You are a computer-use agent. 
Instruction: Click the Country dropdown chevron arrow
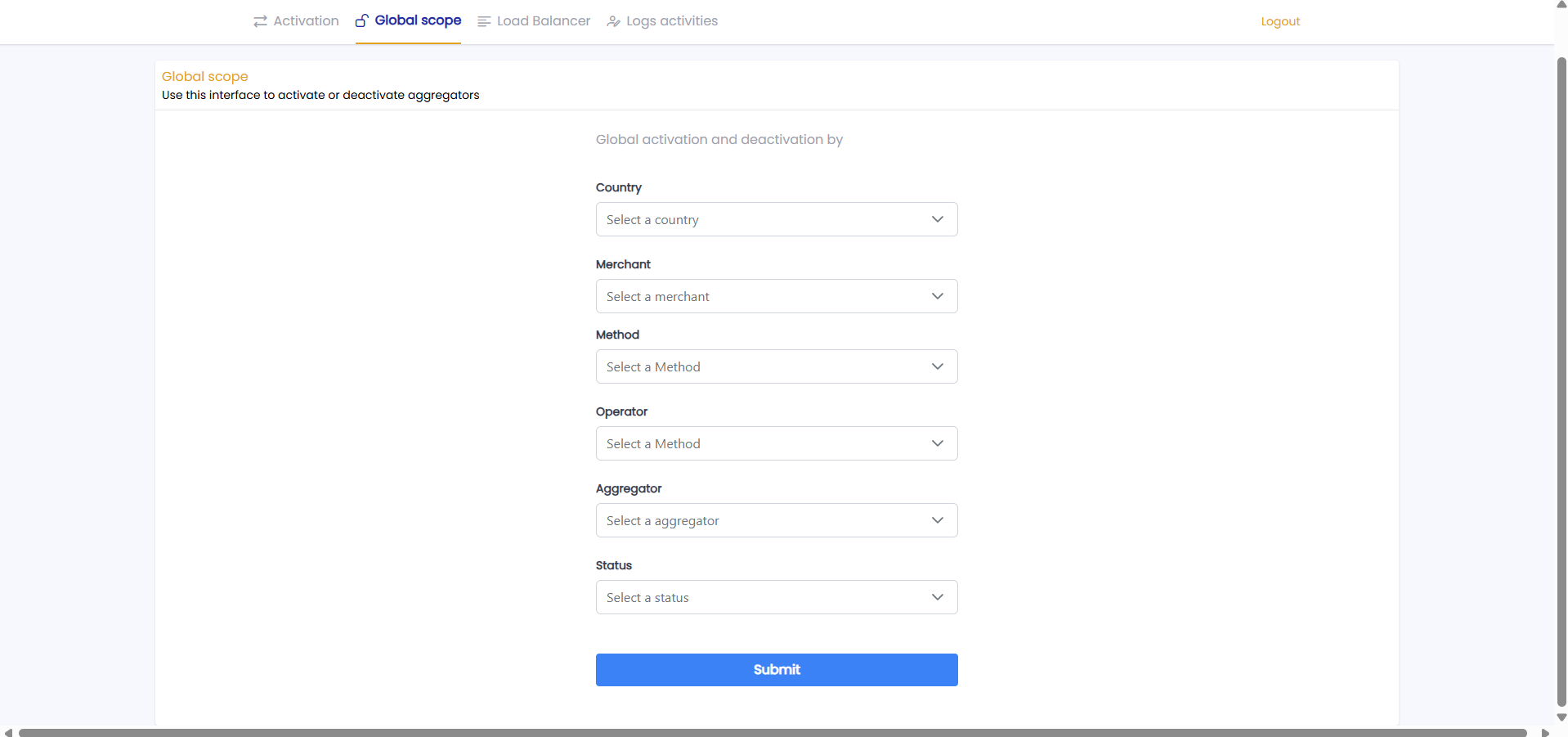[x=937, y=219]
